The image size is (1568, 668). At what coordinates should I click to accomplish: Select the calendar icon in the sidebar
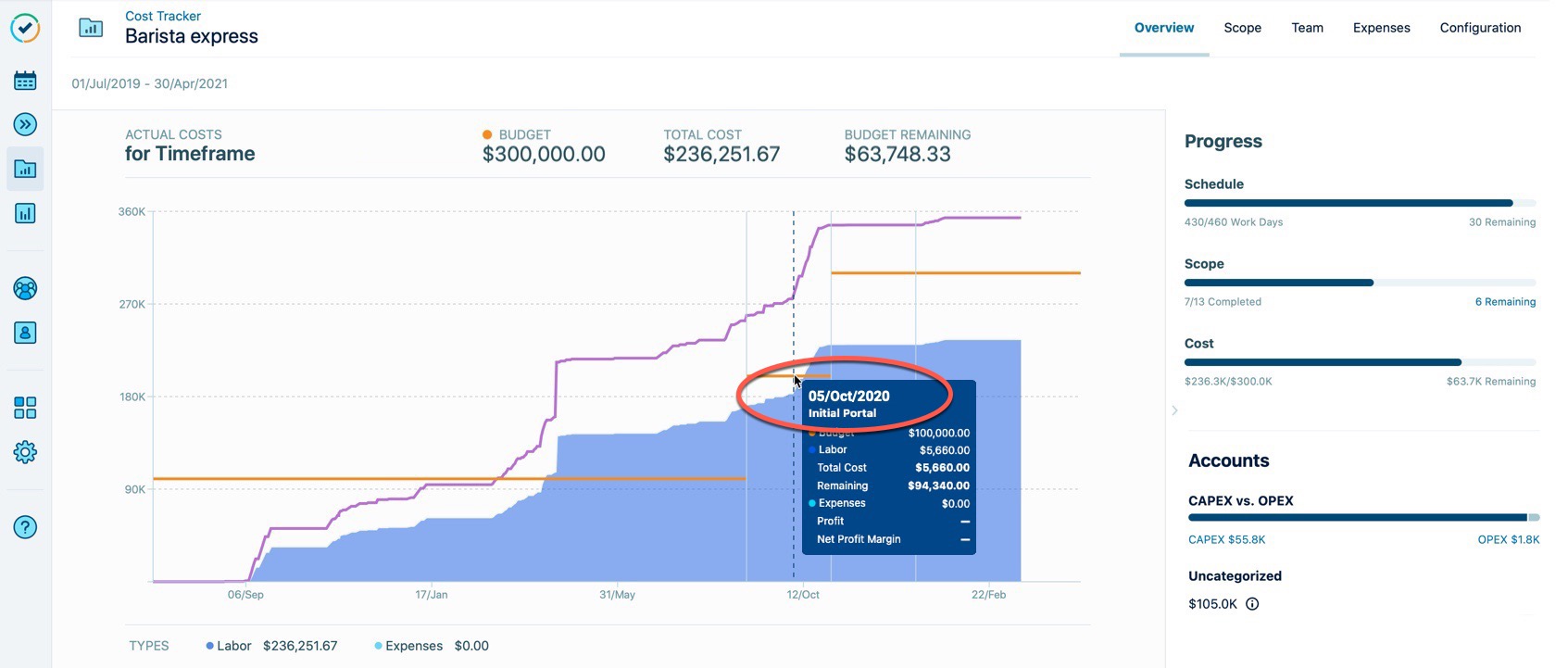click(24, 80)
